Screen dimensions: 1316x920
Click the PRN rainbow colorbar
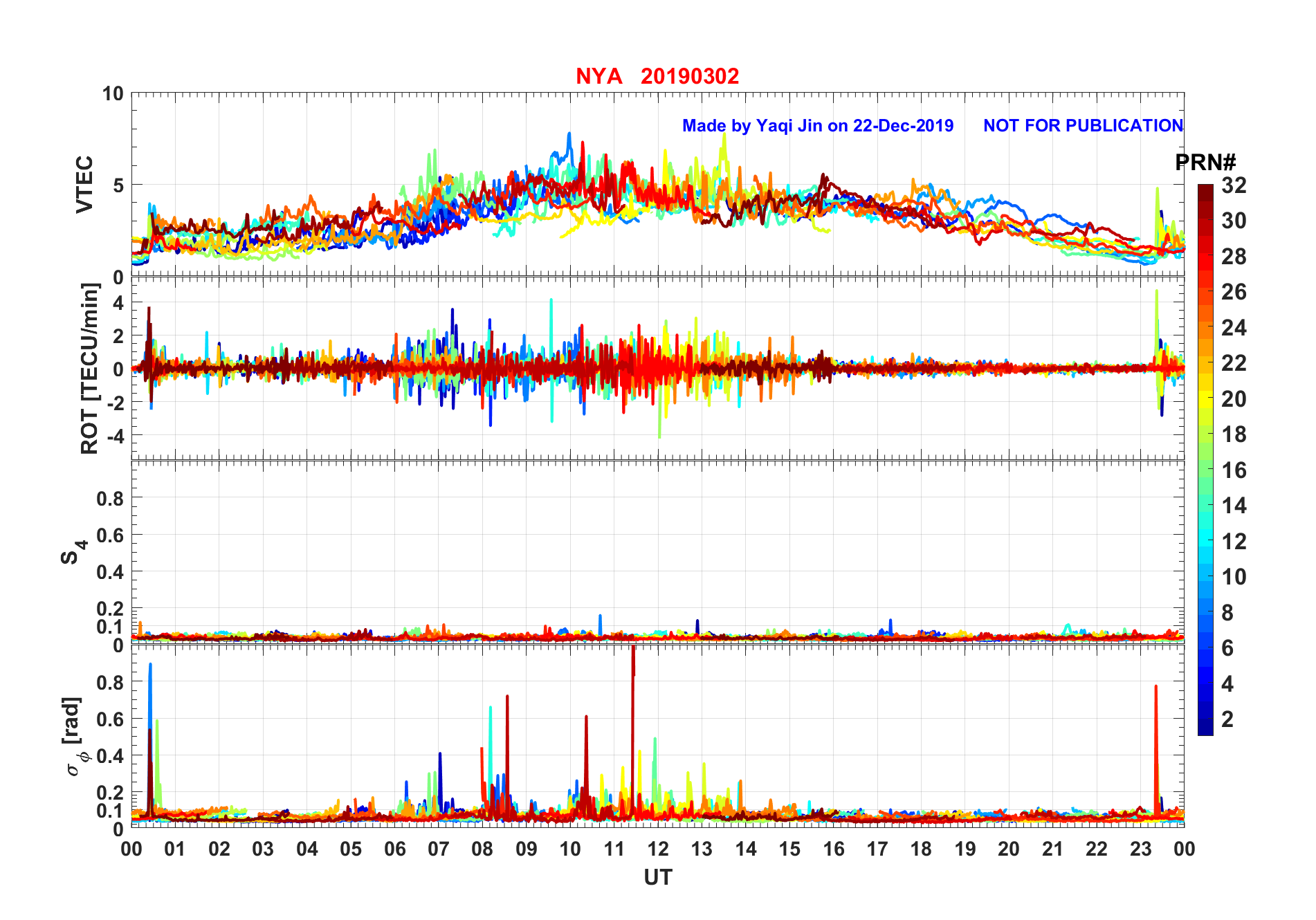click(1205, 460)
